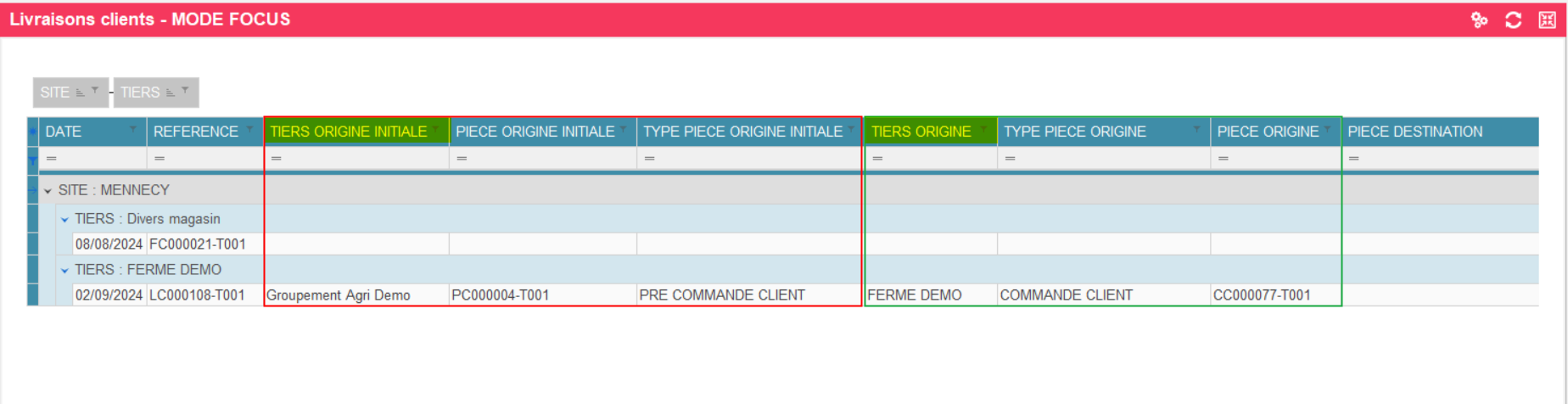Select the PC000004-T001 piece cell

[501, 295]
